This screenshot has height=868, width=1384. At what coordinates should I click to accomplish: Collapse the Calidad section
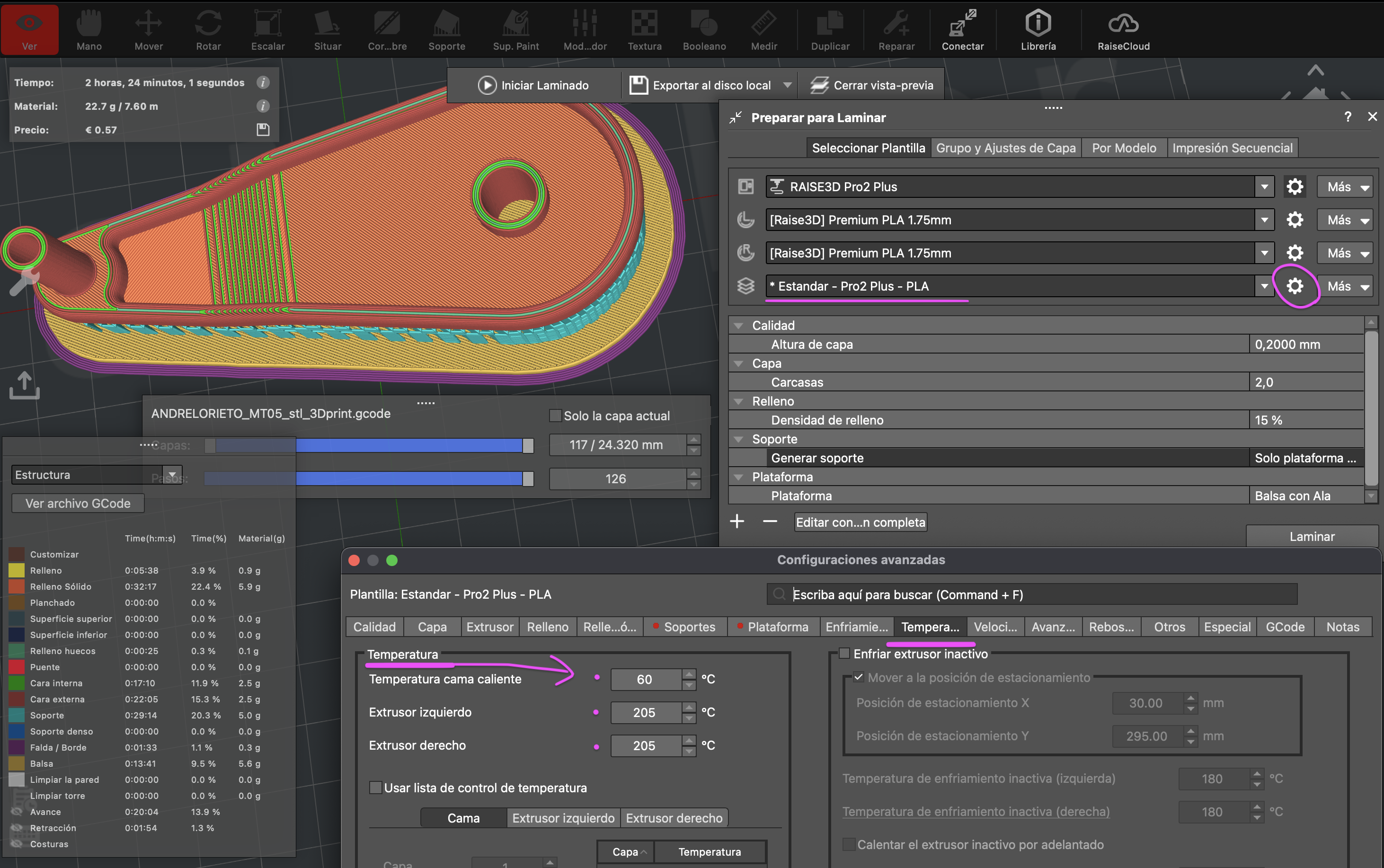(739, 326)
